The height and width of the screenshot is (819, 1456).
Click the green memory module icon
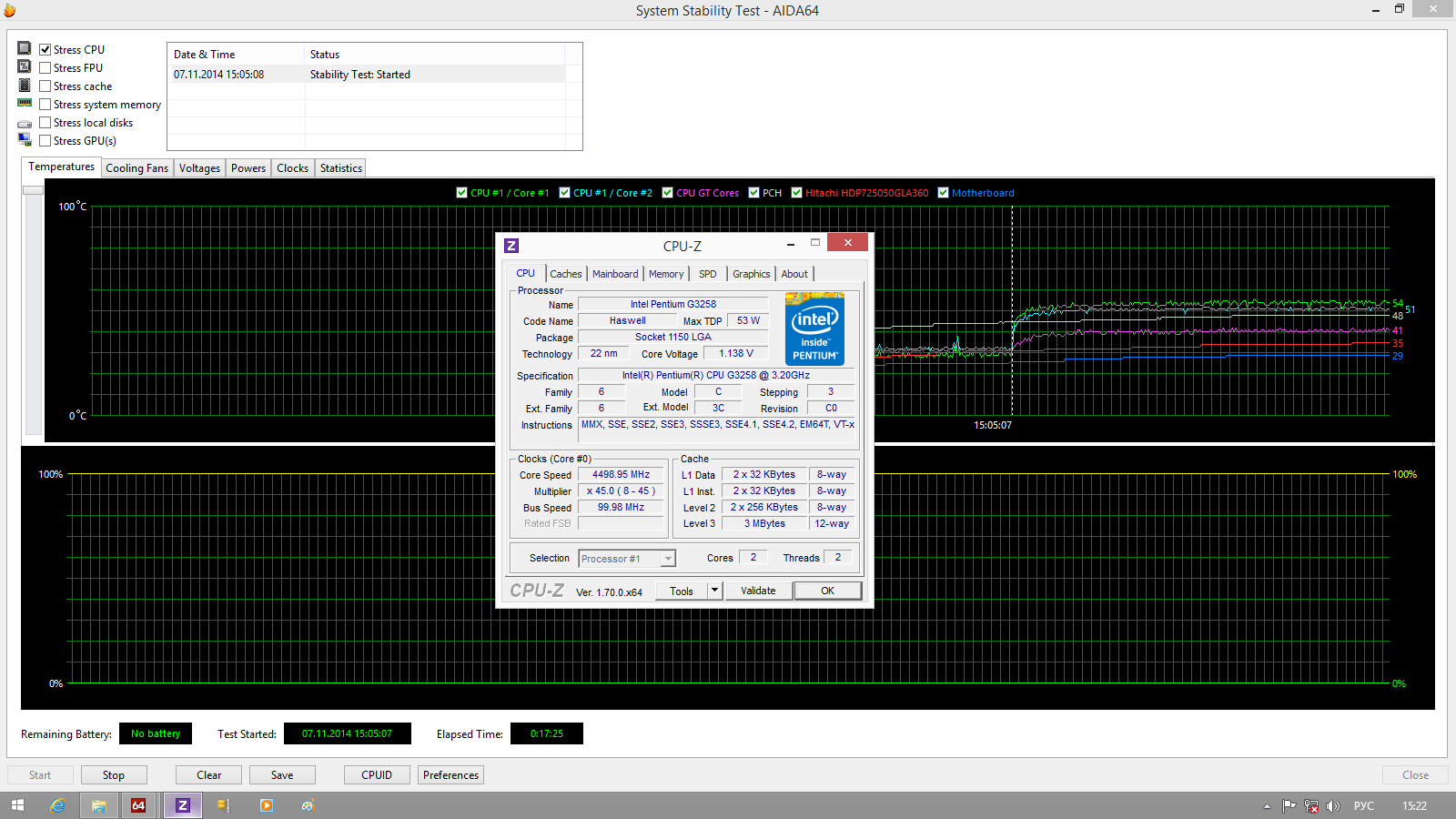[x=25, y=103]
